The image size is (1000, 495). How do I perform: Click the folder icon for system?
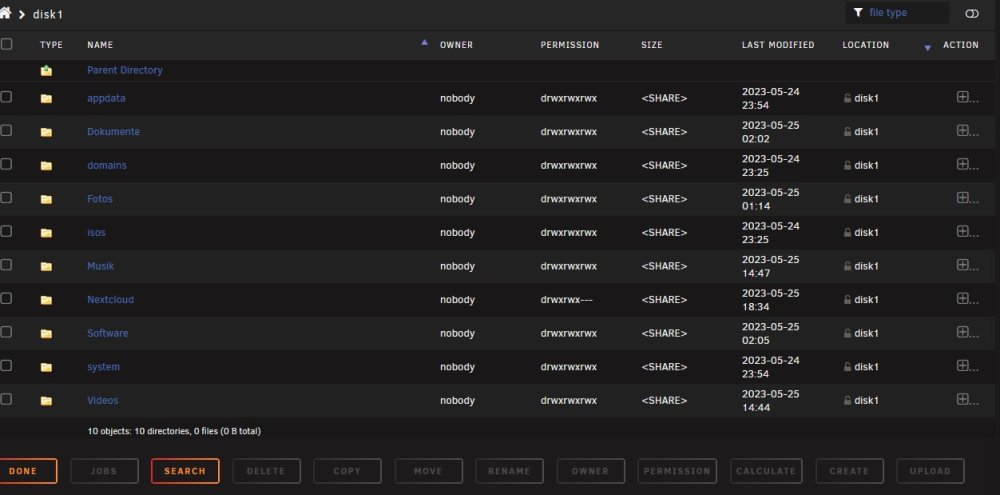click(46, 367)
